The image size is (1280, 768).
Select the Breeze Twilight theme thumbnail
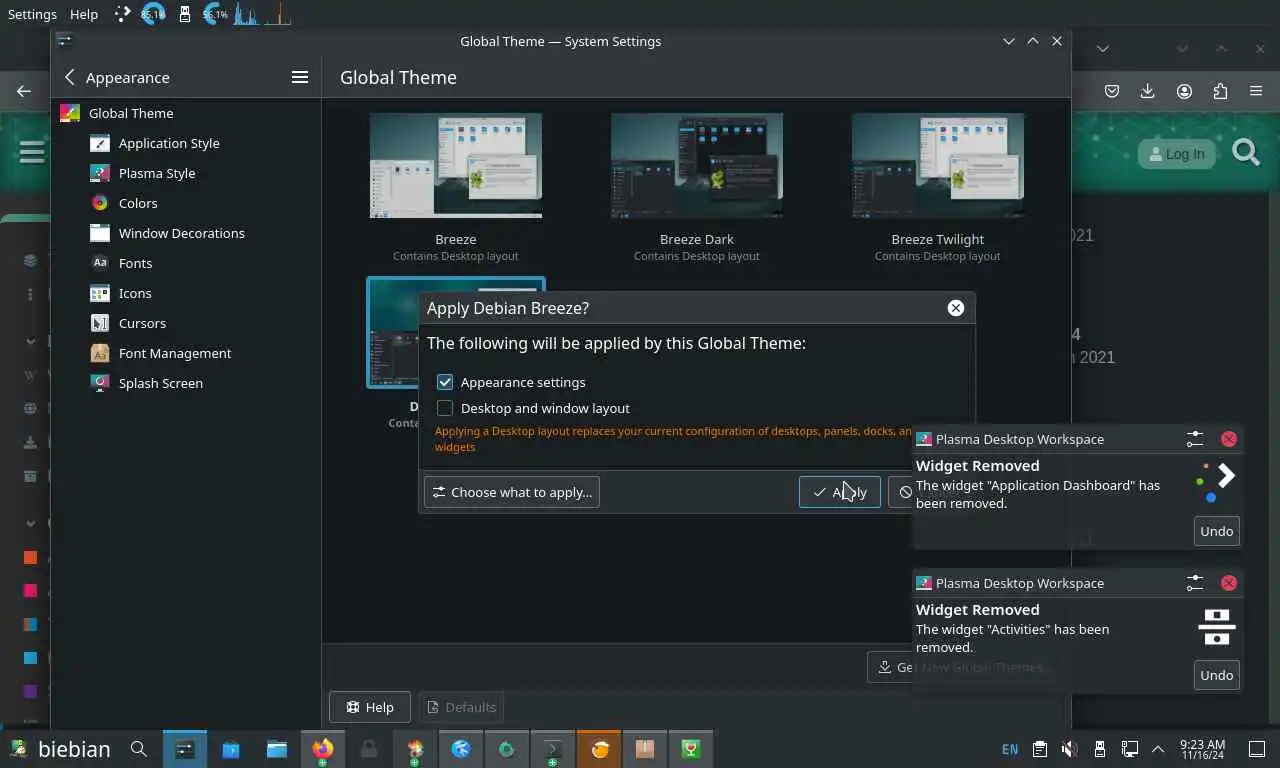coord(938,165)
